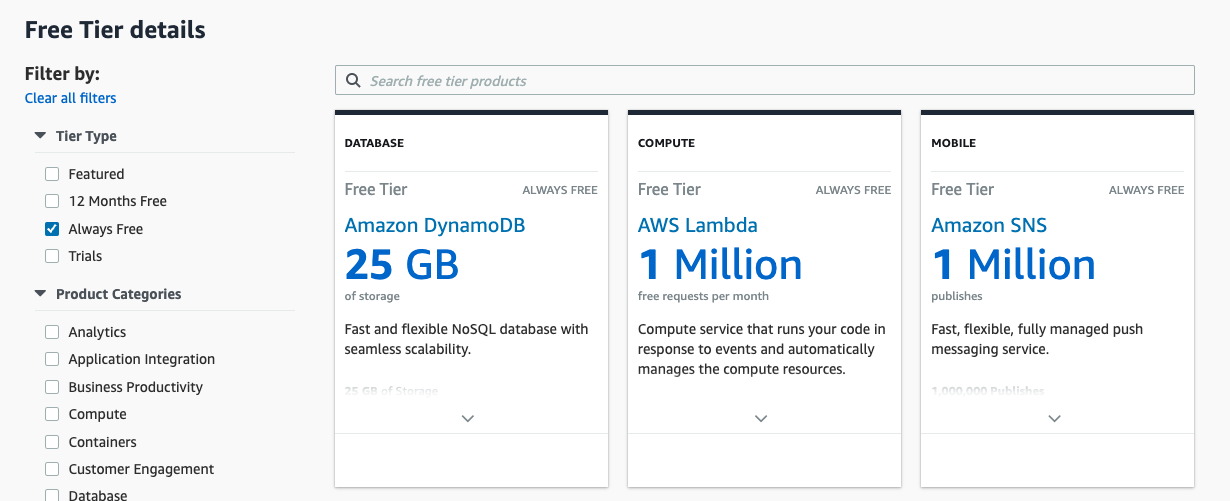
Task: Collapse the Tier Type filter section
Action: click(x=40, y=136)
